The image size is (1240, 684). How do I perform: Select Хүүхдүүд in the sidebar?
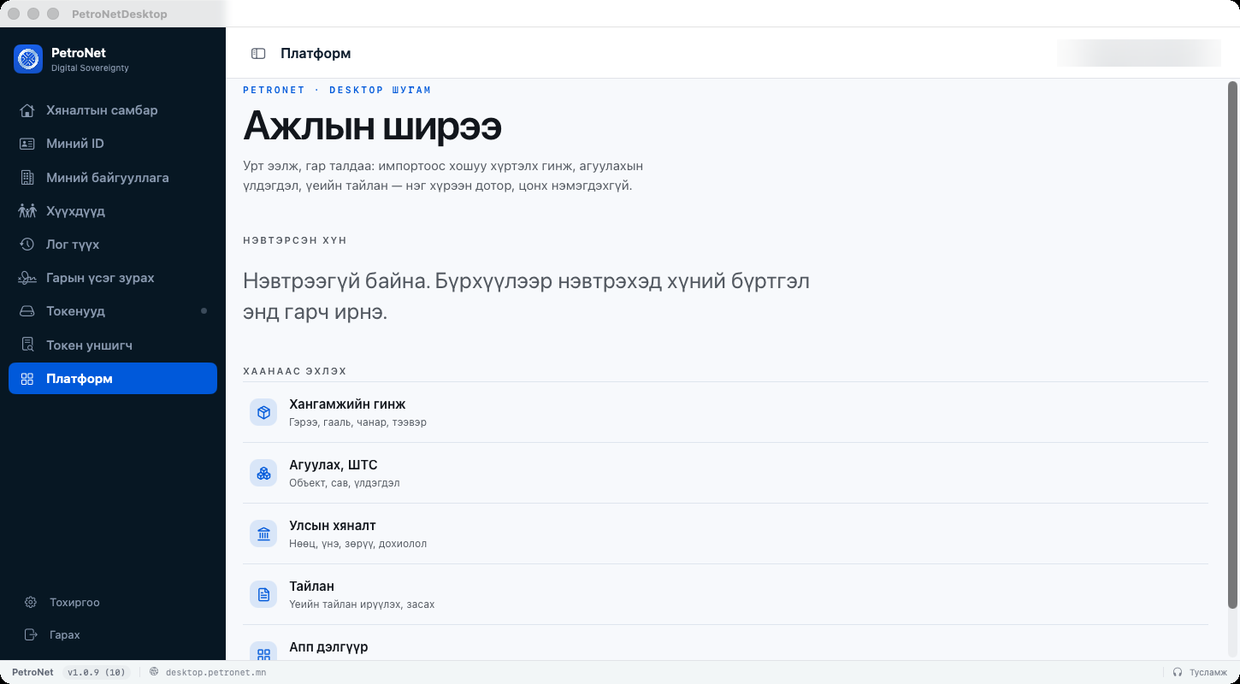[x=113, y=211]
